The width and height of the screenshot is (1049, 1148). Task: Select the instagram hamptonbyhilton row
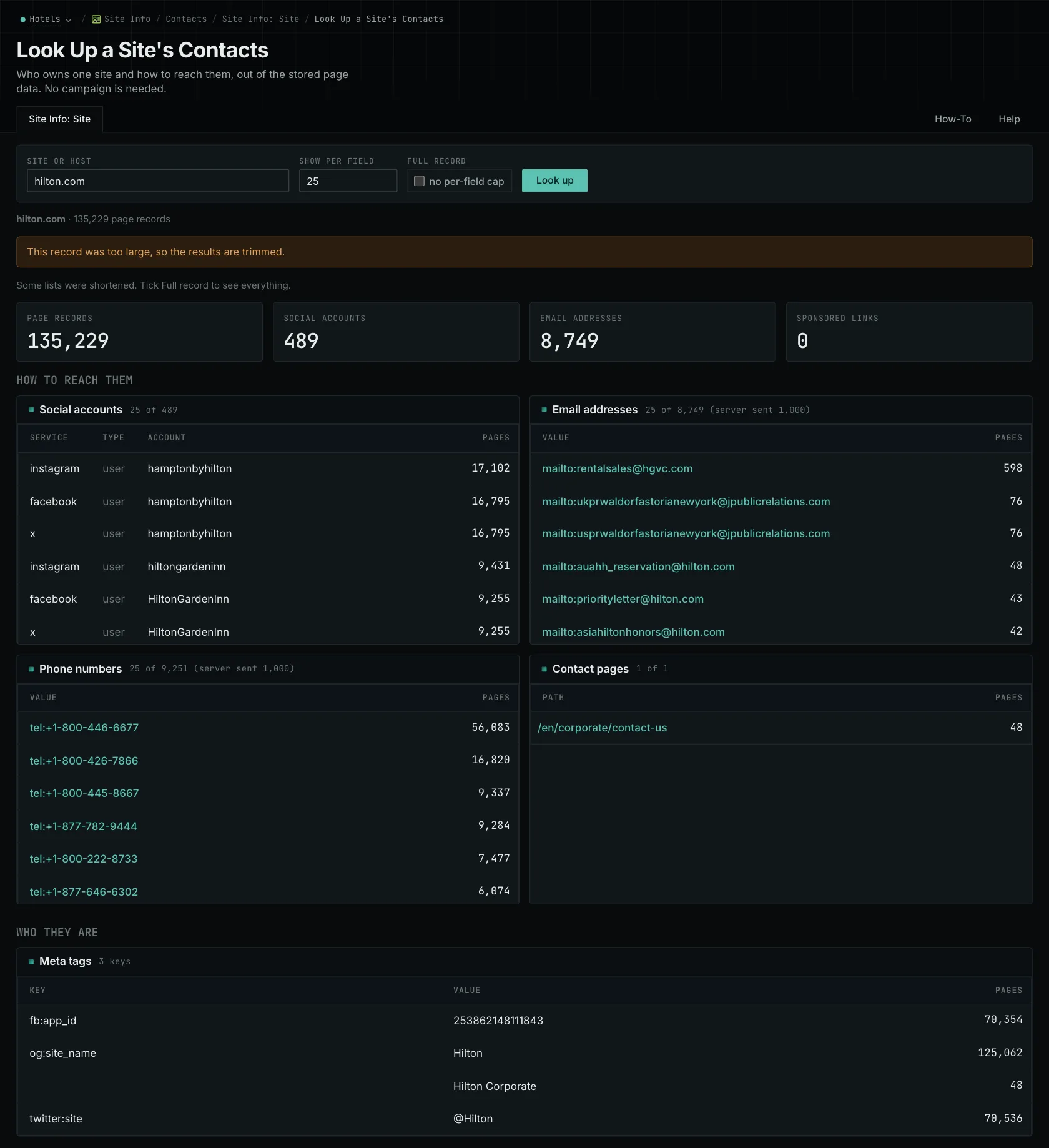click(268, 468)
